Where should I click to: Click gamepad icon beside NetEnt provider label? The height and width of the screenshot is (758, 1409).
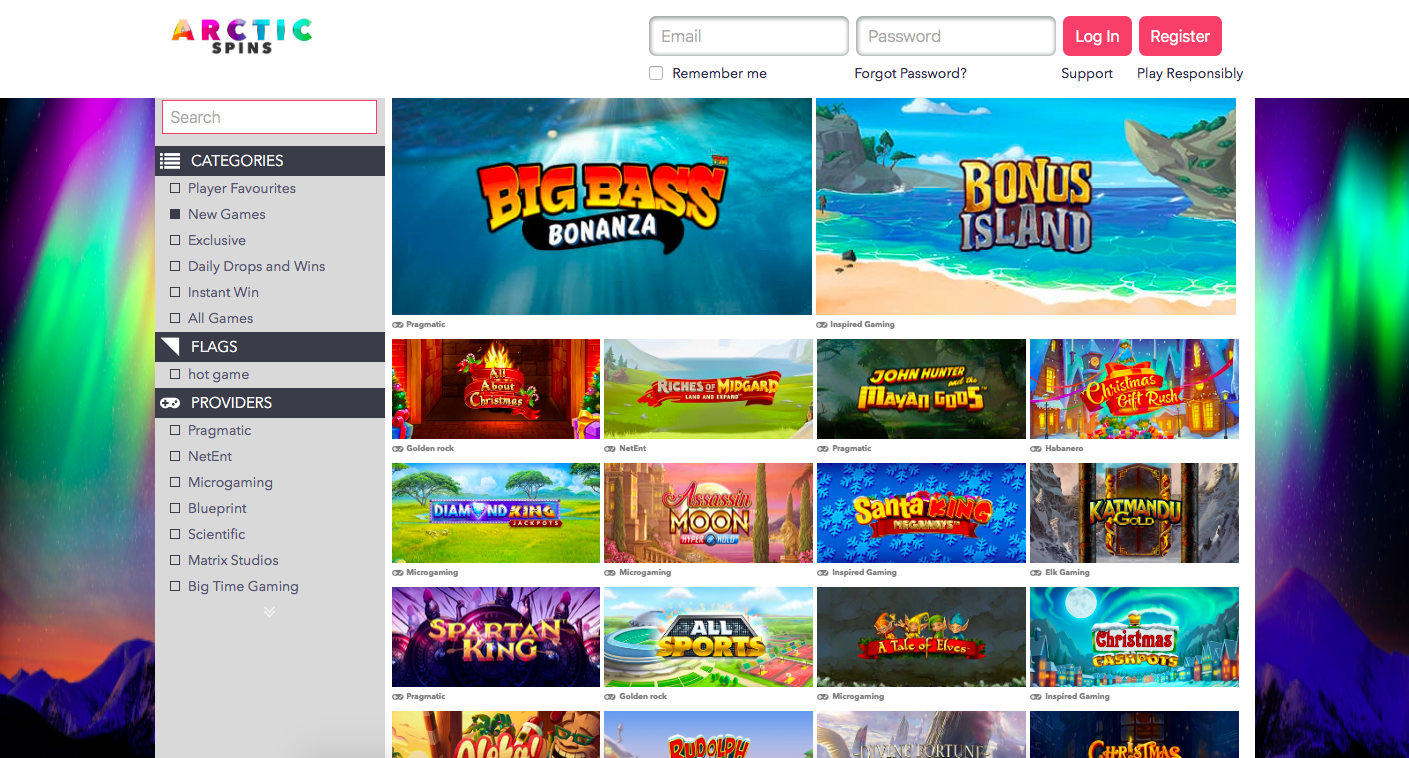pos(610,449)
